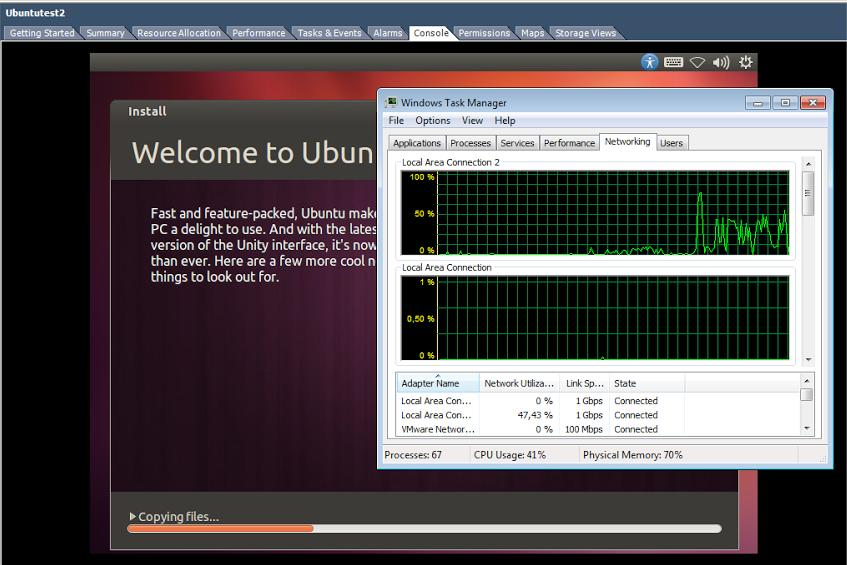
Task: Open the Permissions tab
Action: pyautogui.click(x=484, y=33)
